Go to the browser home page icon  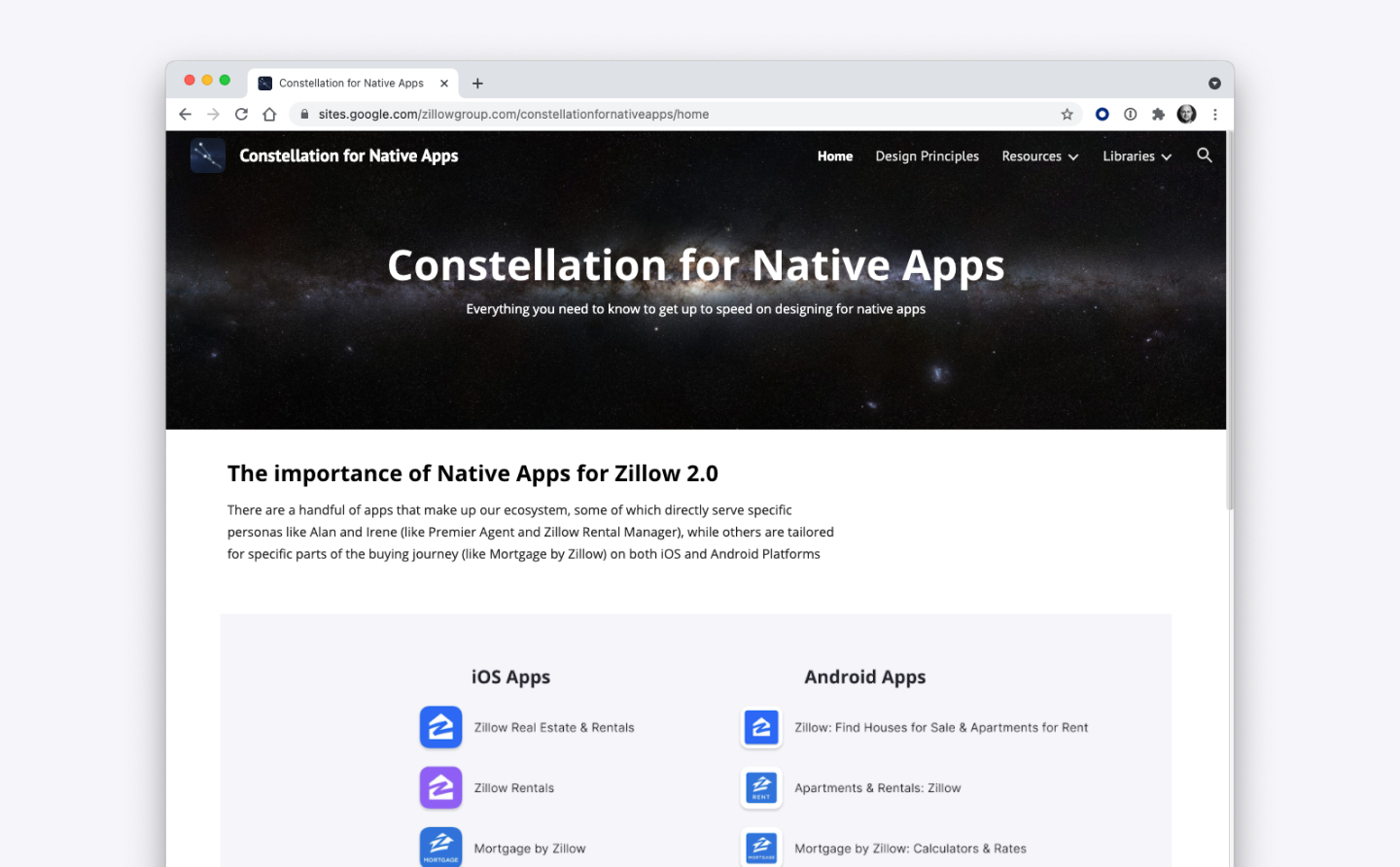[x=269, y=115]
